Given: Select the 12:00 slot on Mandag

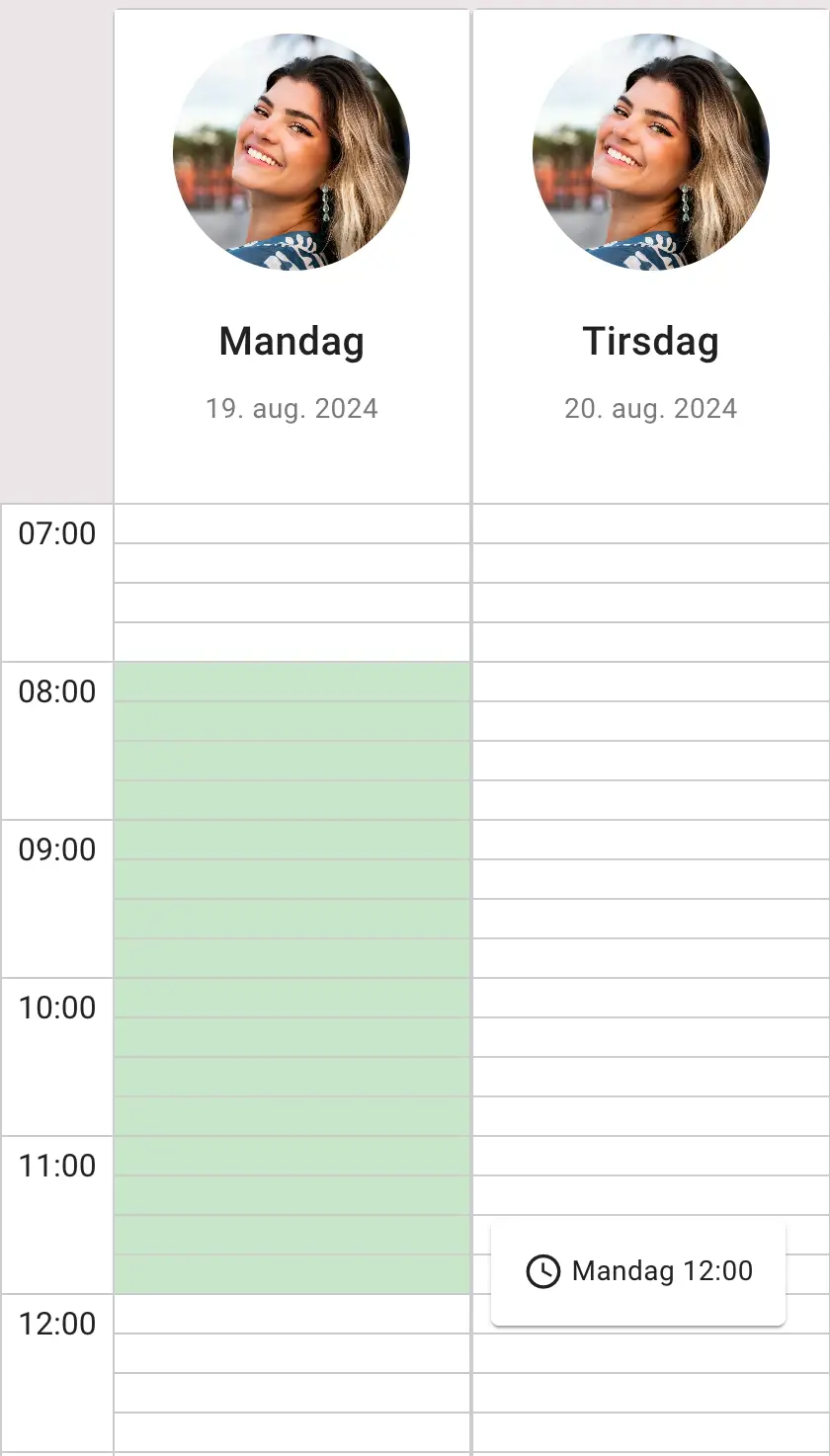Looking at the screenshot, I should (291, 1315).
